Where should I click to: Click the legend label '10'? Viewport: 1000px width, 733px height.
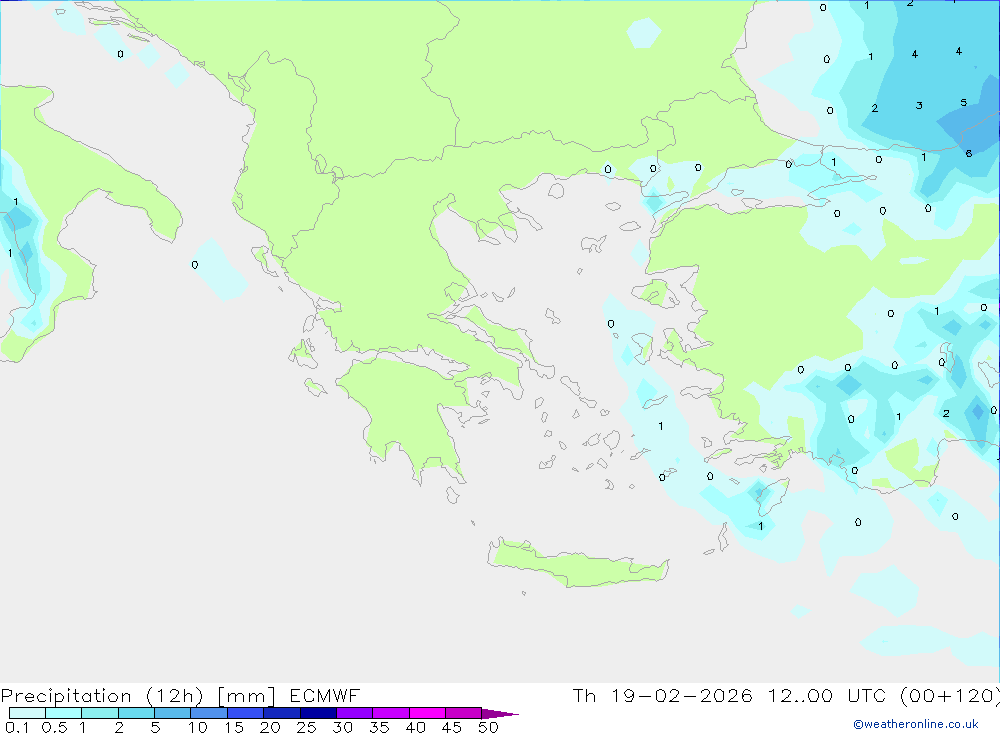(x=198, y=727)
